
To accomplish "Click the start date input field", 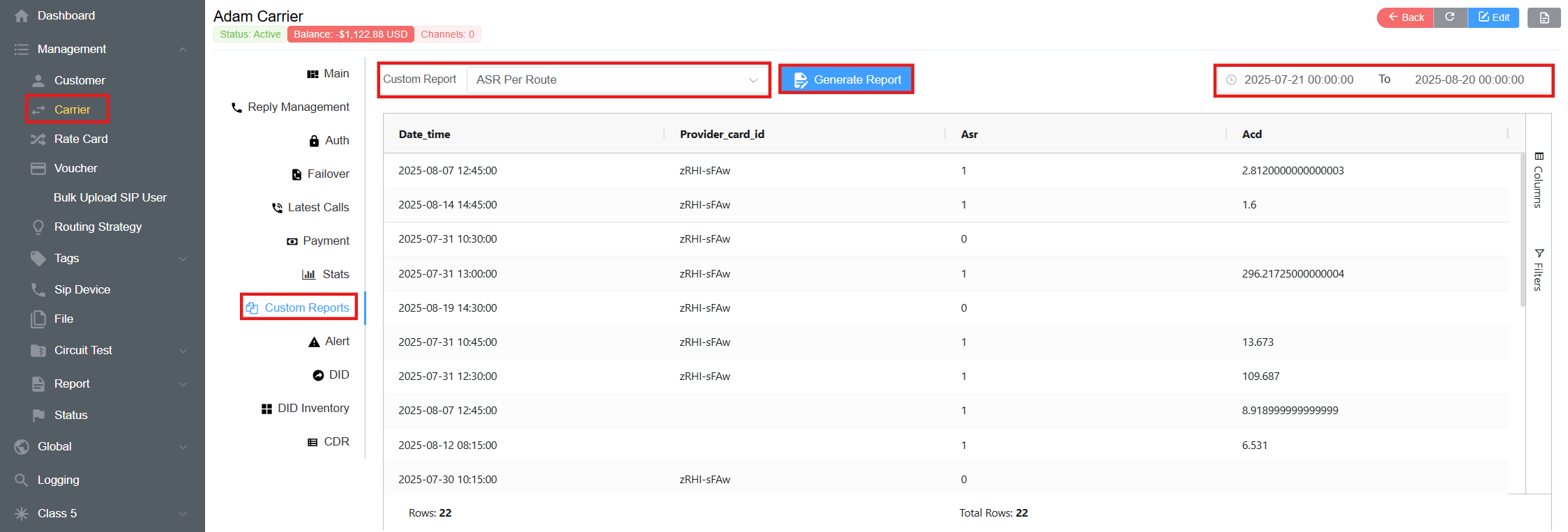I will 1298,79.
